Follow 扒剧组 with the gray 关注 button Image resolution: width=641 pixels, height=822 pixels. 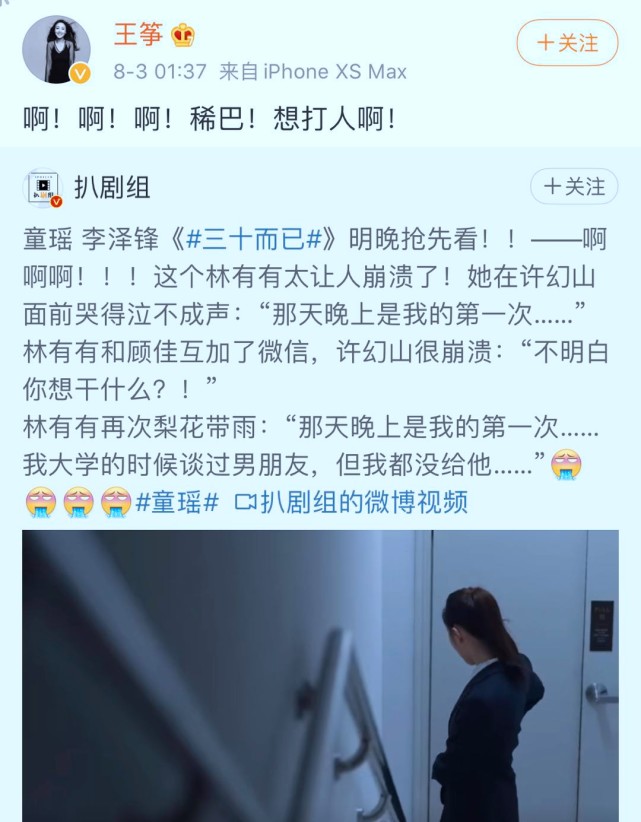pos(574,187)
